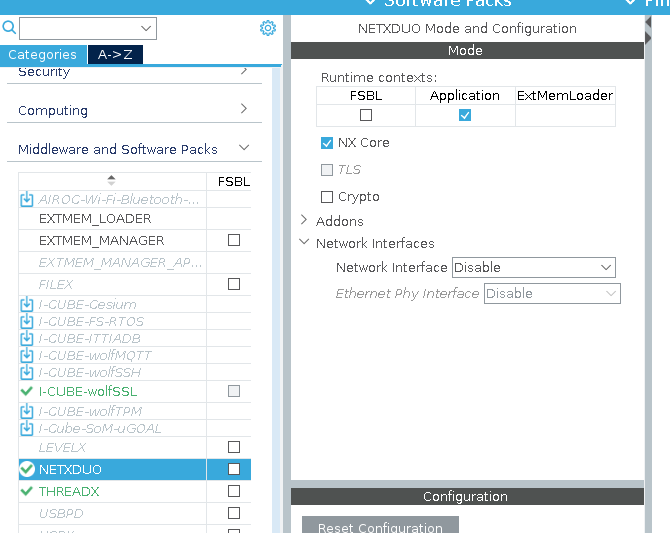The width and height of the screenshot is (670, 533).
Task: Tick FSBL checkbox for FILEX
Action: point(234,284)
